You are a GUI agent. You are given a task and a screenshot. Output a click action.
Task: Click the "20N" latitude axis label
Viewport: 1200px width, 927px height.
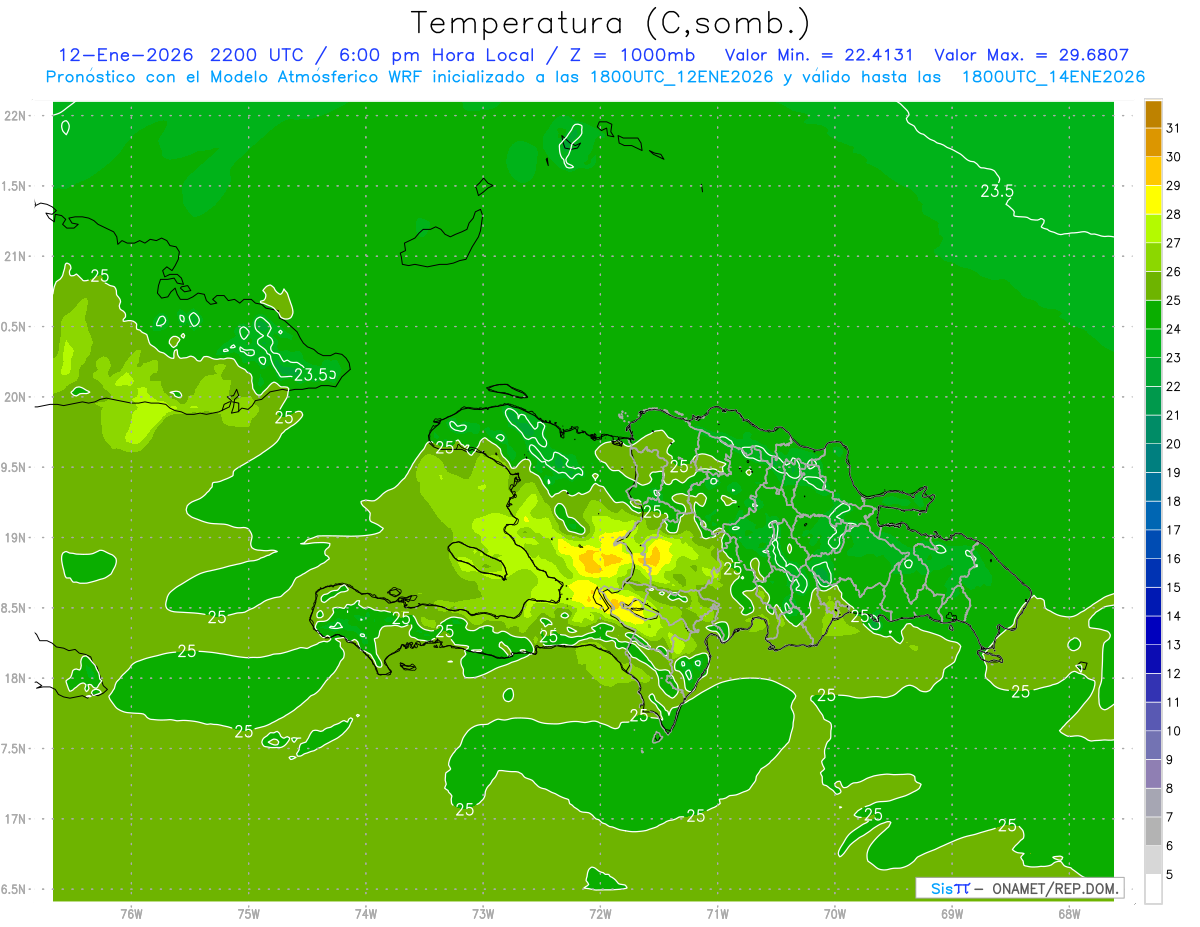coord(15,397)
